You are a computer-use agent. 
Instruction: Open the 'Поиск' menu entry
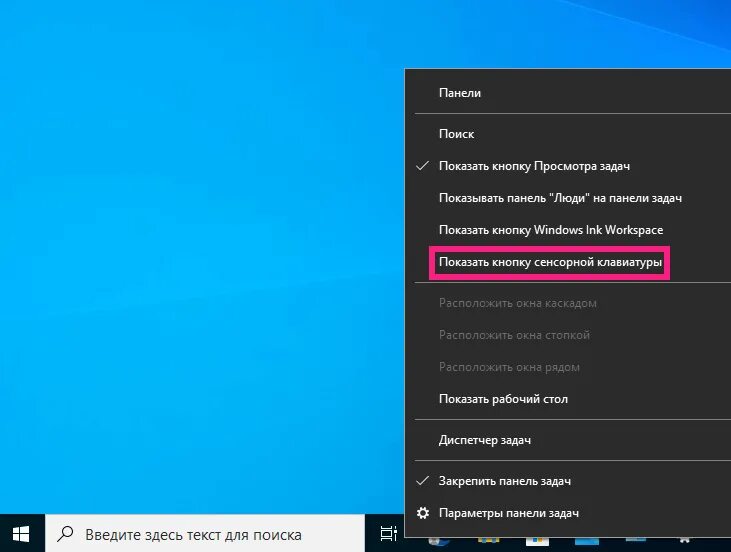(569, 134)
